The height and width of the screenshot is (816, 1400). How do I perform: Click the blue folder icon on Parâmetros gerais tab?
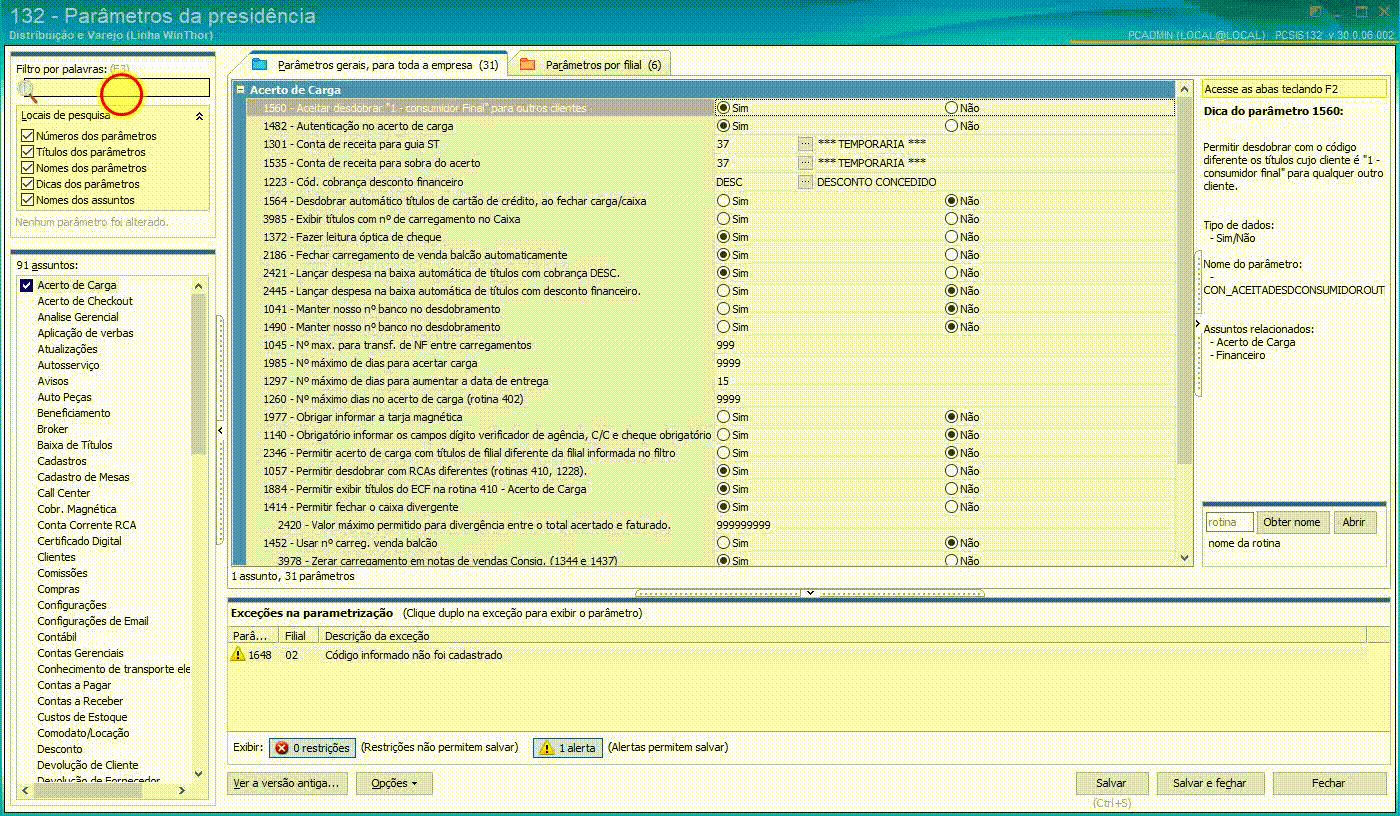[260, 64]
